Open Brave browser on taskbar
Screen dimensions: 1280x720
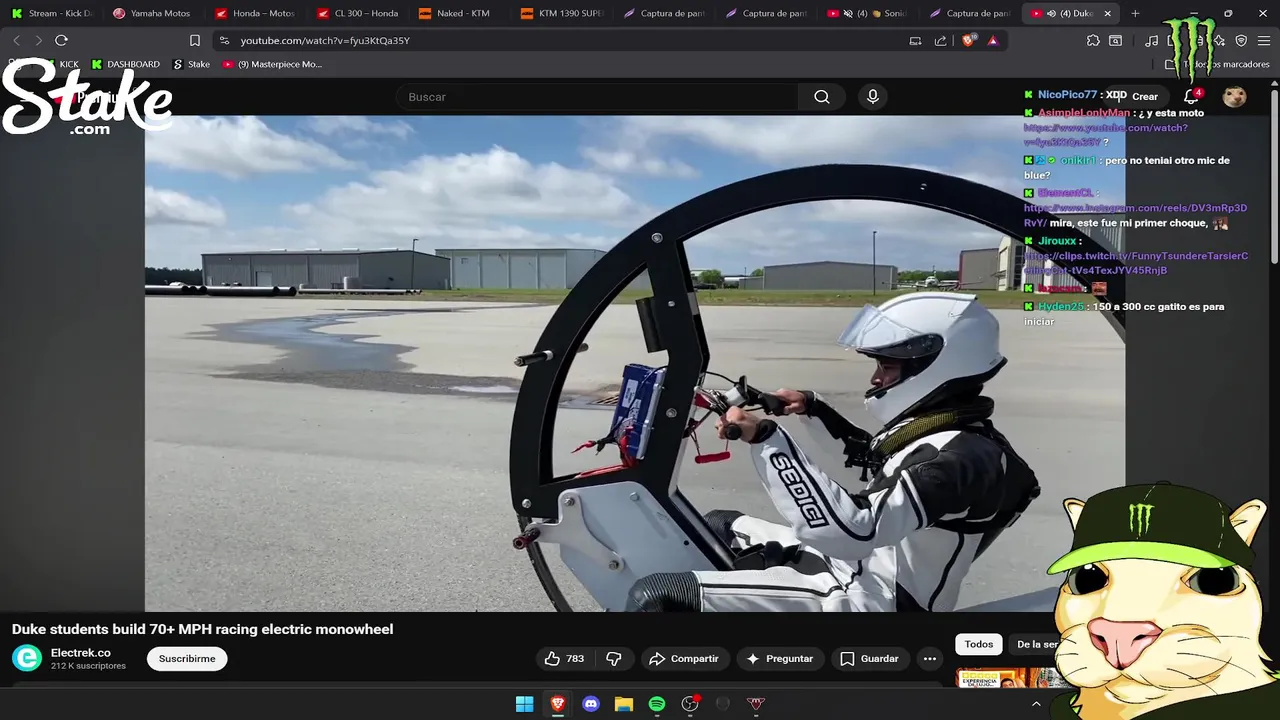tap(557, 704)
